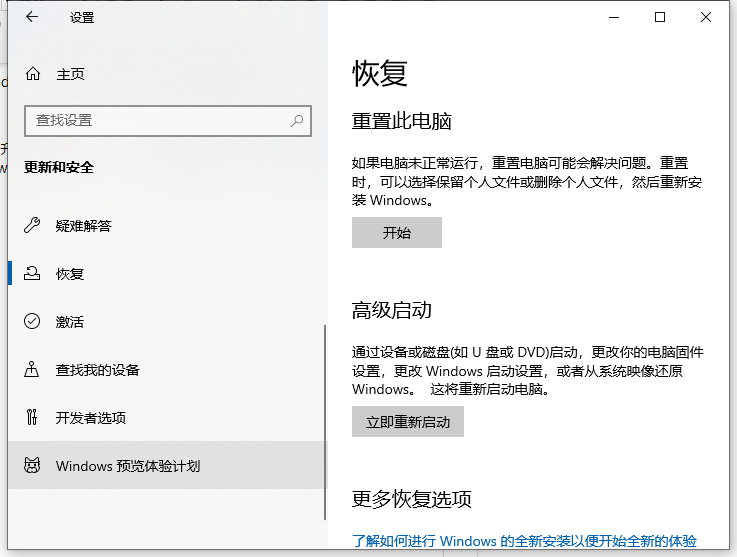Image resolution: width=737 pixels, height=557 pixels.
Task: Click the magnifier icon in search box
Action: pyautogui.click(x=297, y=120)
